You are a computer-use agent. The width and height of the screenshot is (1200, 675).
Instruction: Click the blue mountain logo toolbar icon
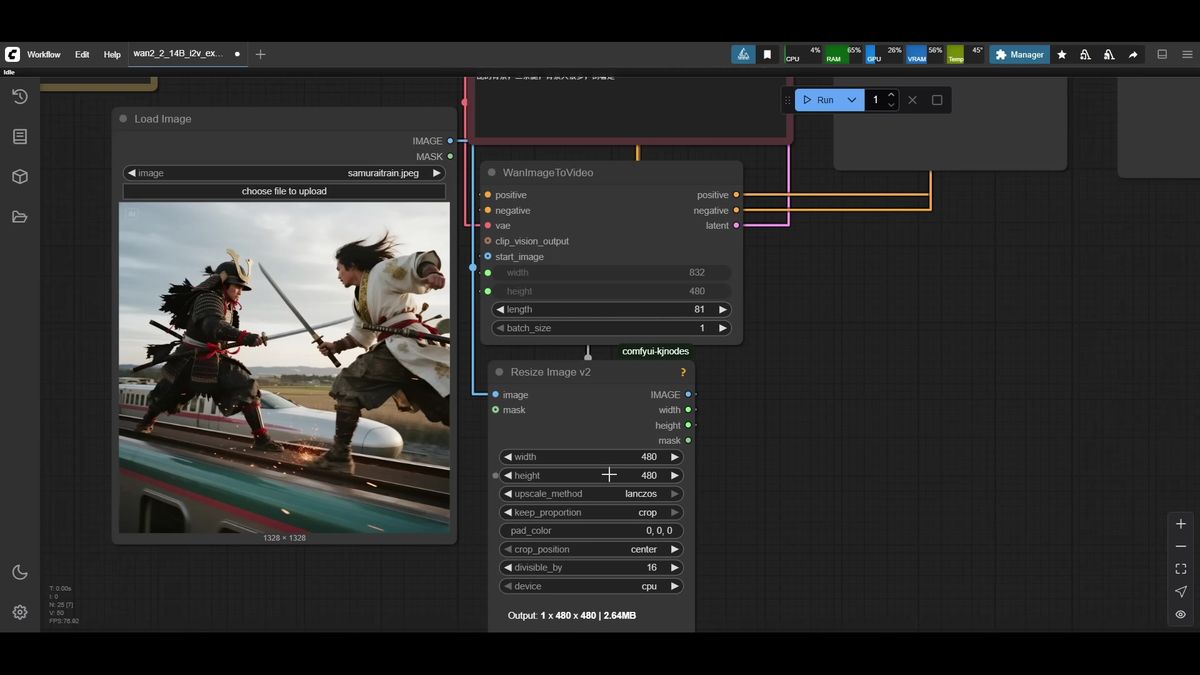click(743, 54)
